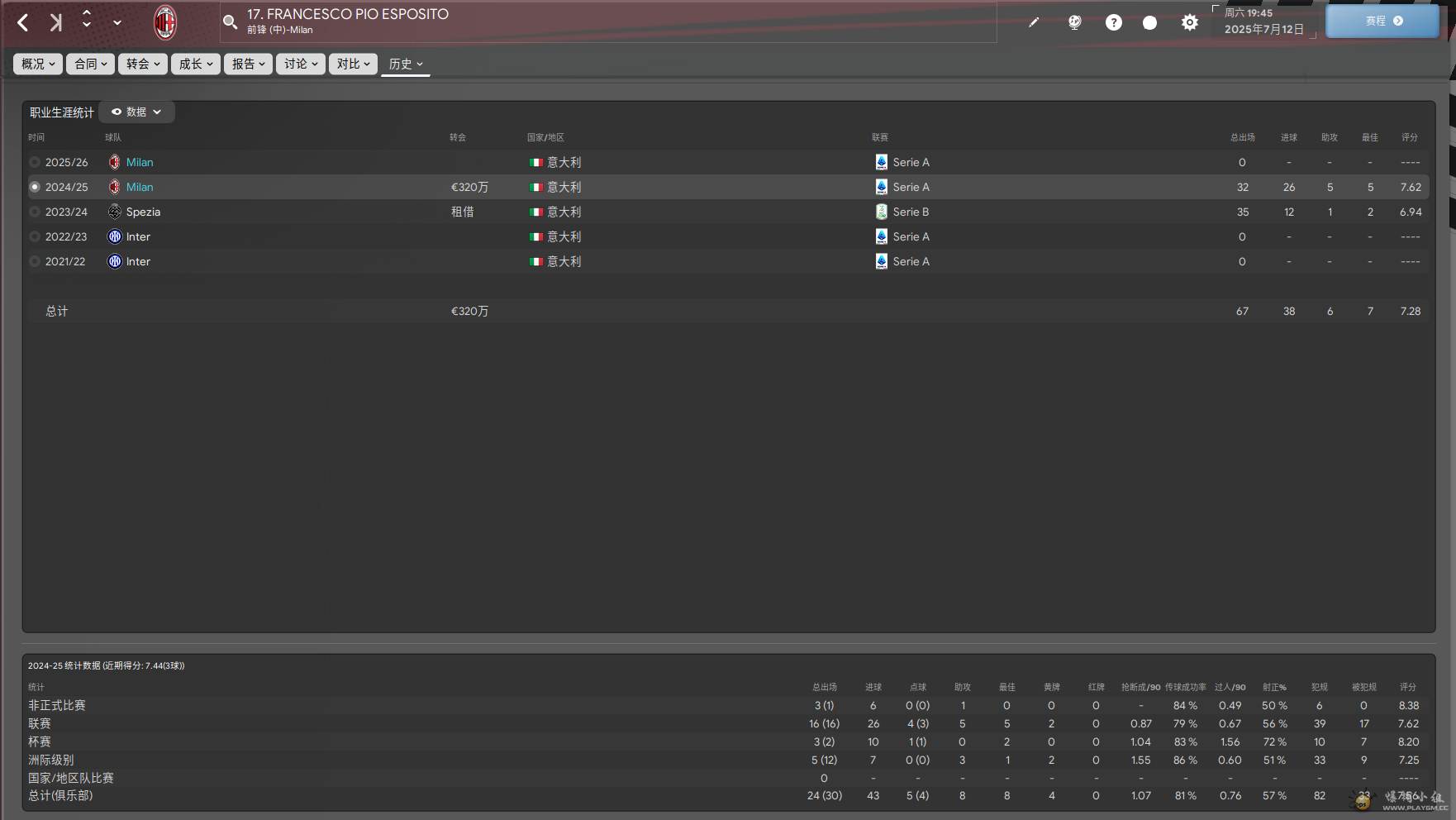Click the pencil edit icon
This screenshot has height=820, width=1456.
pos(1034,22)
